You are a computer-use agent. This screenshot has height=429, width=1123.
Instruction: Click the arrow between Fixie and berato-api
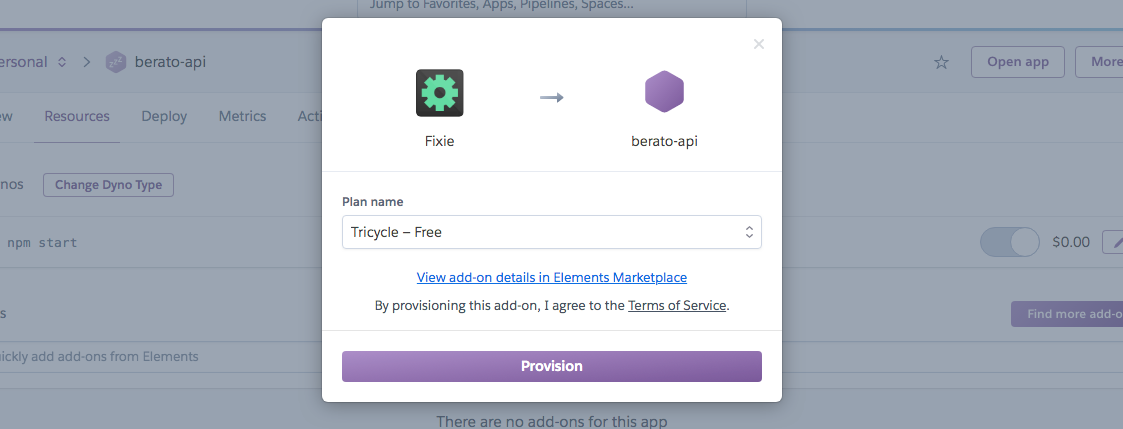tap(552, 97)
